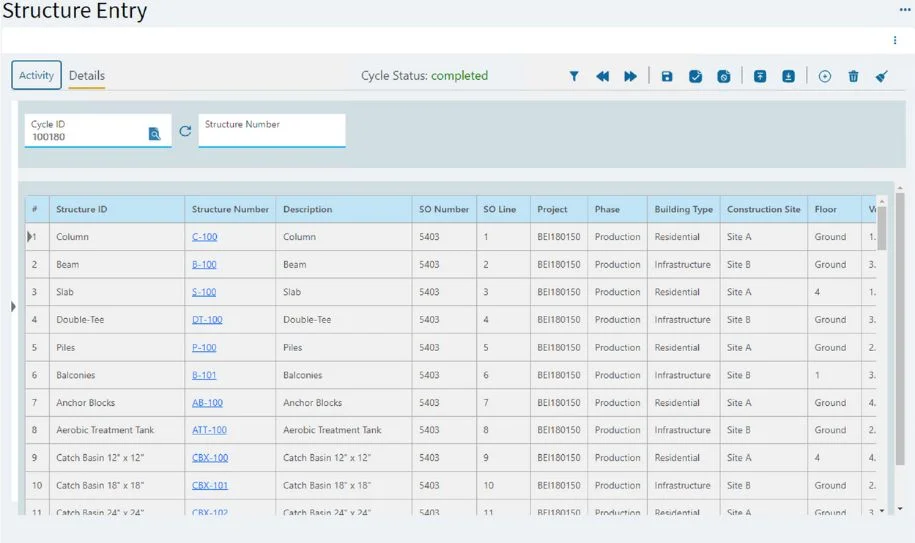
Task: Click into the Structure Number field
Action: [271, 135]
